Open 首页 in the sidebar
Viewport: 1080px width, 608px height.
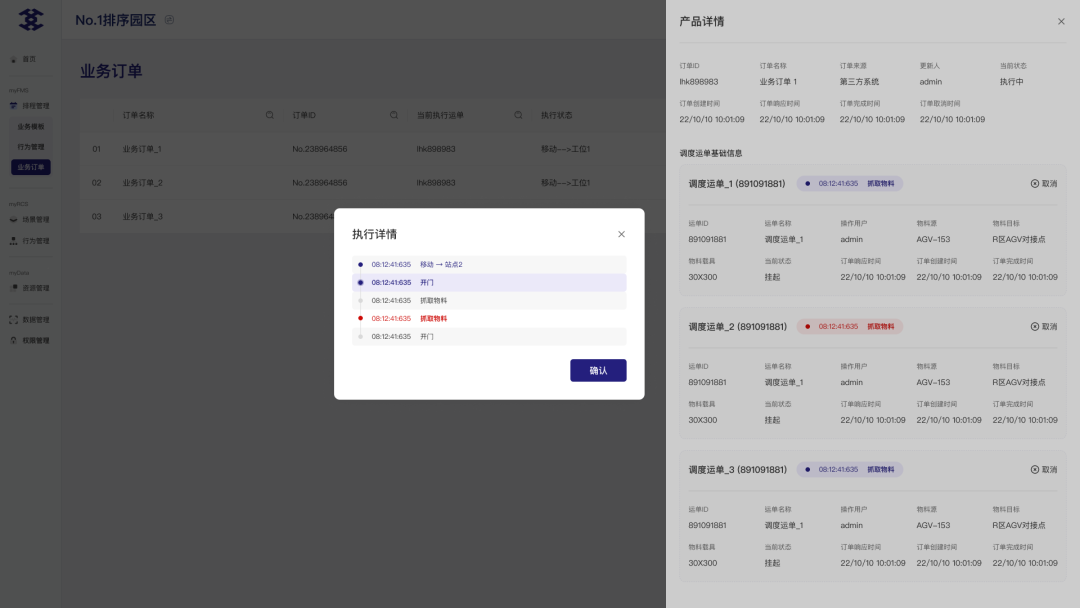pos(30,59)
